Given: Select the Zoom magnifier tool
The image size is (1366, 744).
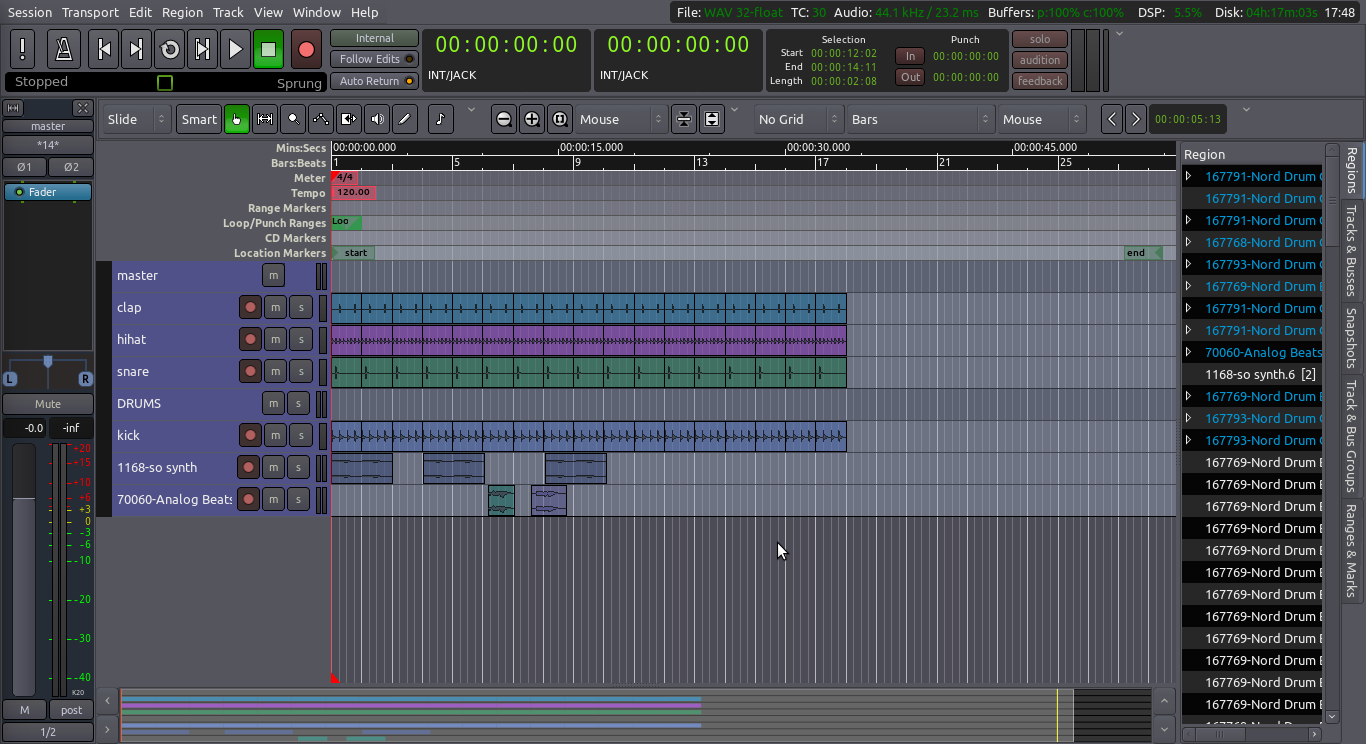Looking at the screenshot, I should pos(293,119).
